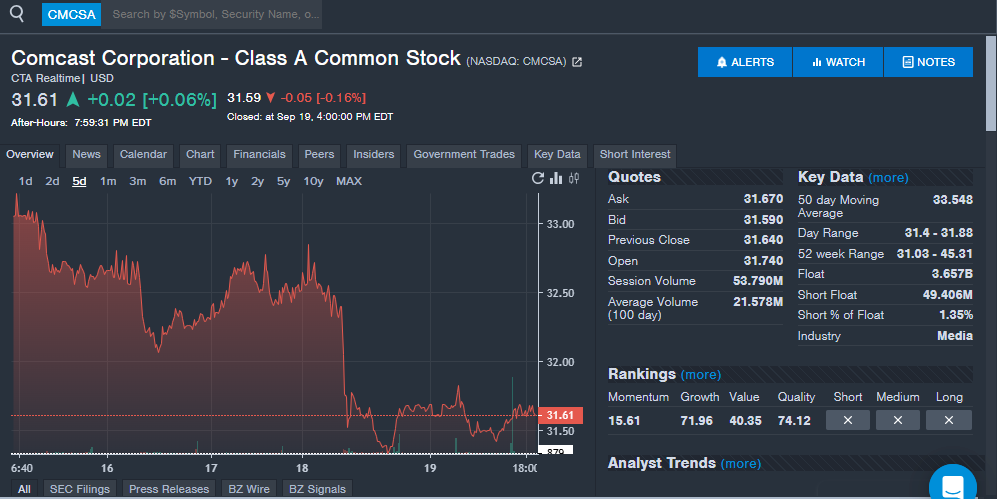Click the Short Float value 49.406M
This screenshot has width=997, height=499.
pyautogui.click(x=947, y=294)
